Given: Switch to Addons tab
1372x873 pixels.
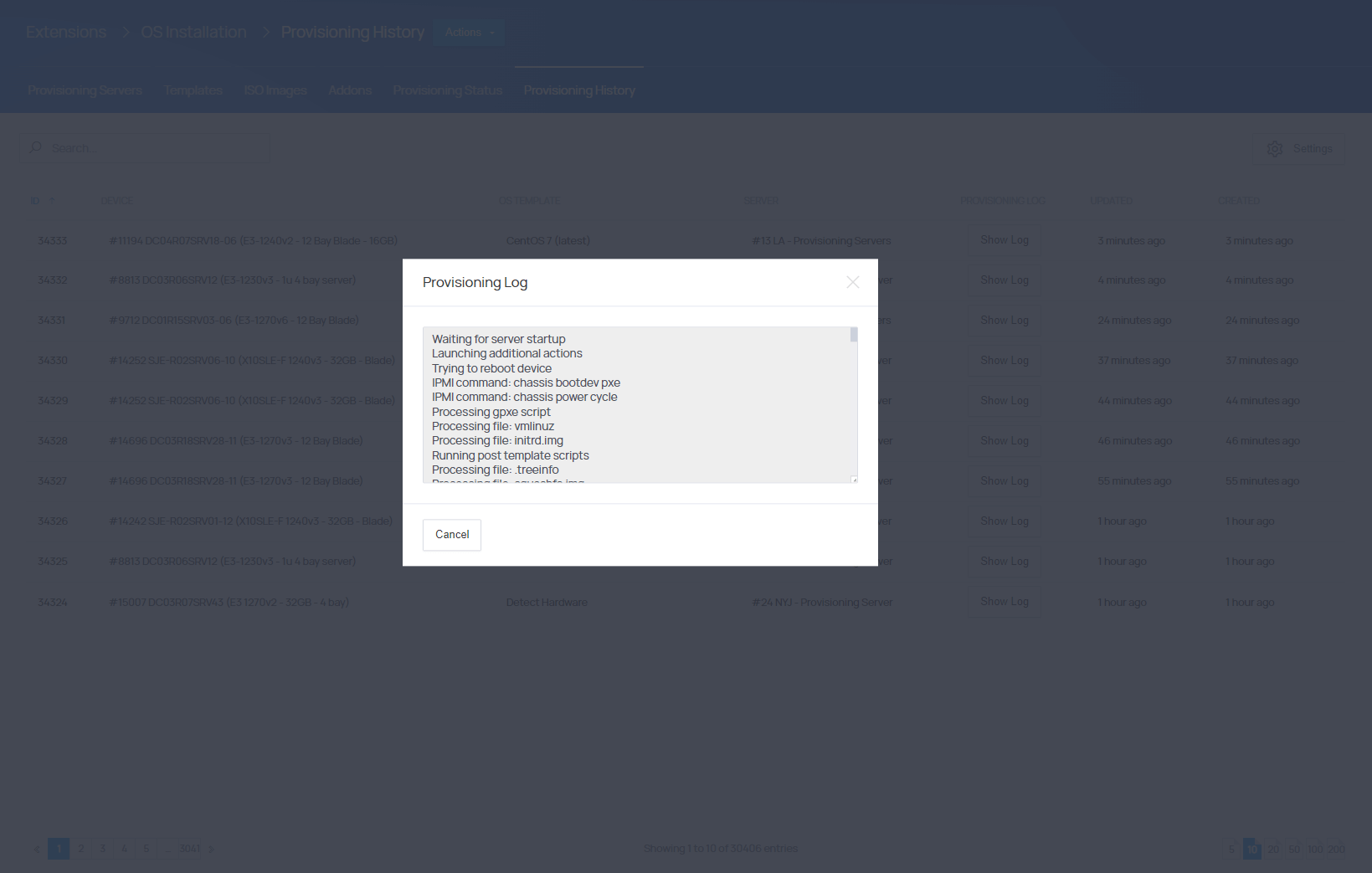Looking at the screenshot, I should point(350,90).
